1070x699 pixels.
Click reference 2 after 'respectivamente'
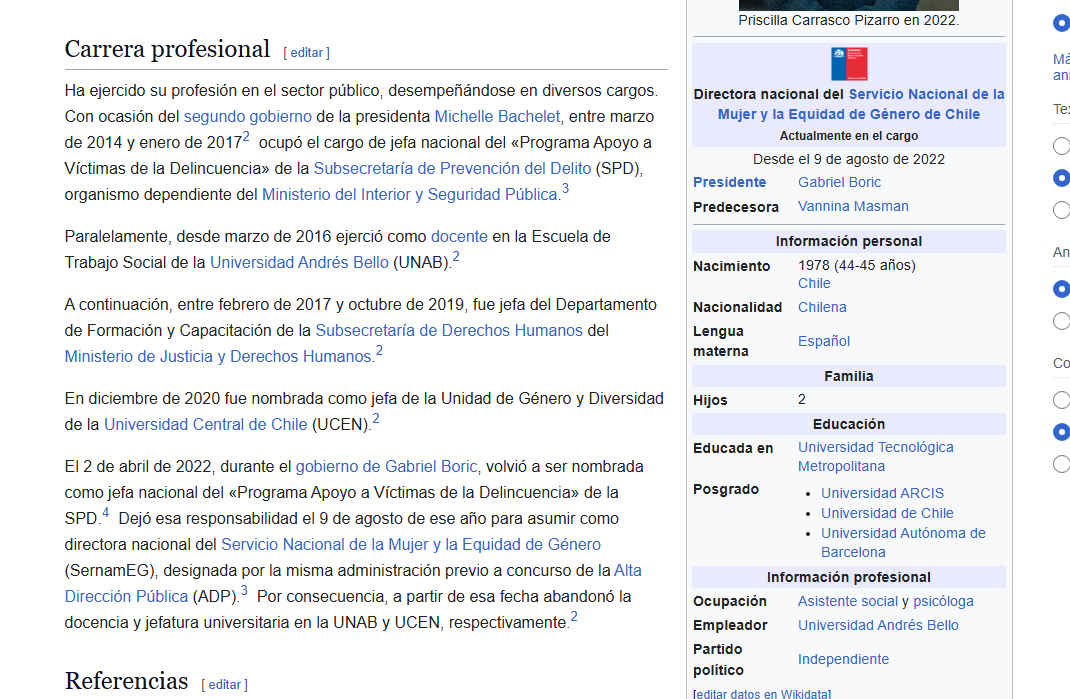tap(574, 617)
